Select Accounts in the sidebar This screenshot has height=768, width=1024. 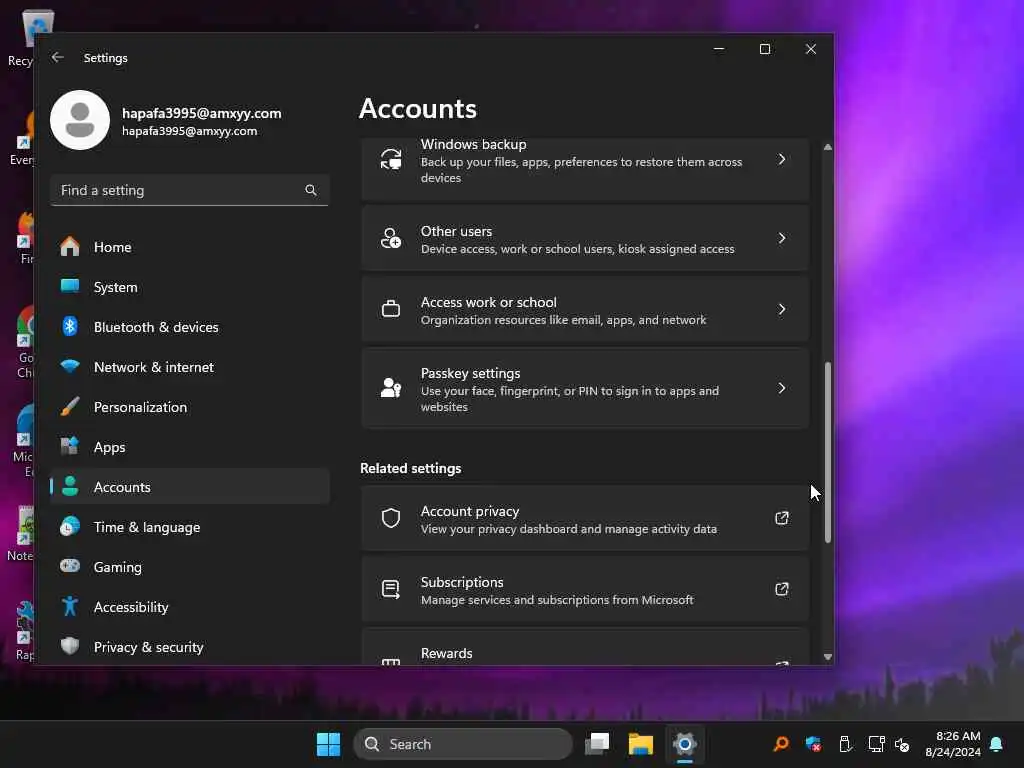[189, 487]
